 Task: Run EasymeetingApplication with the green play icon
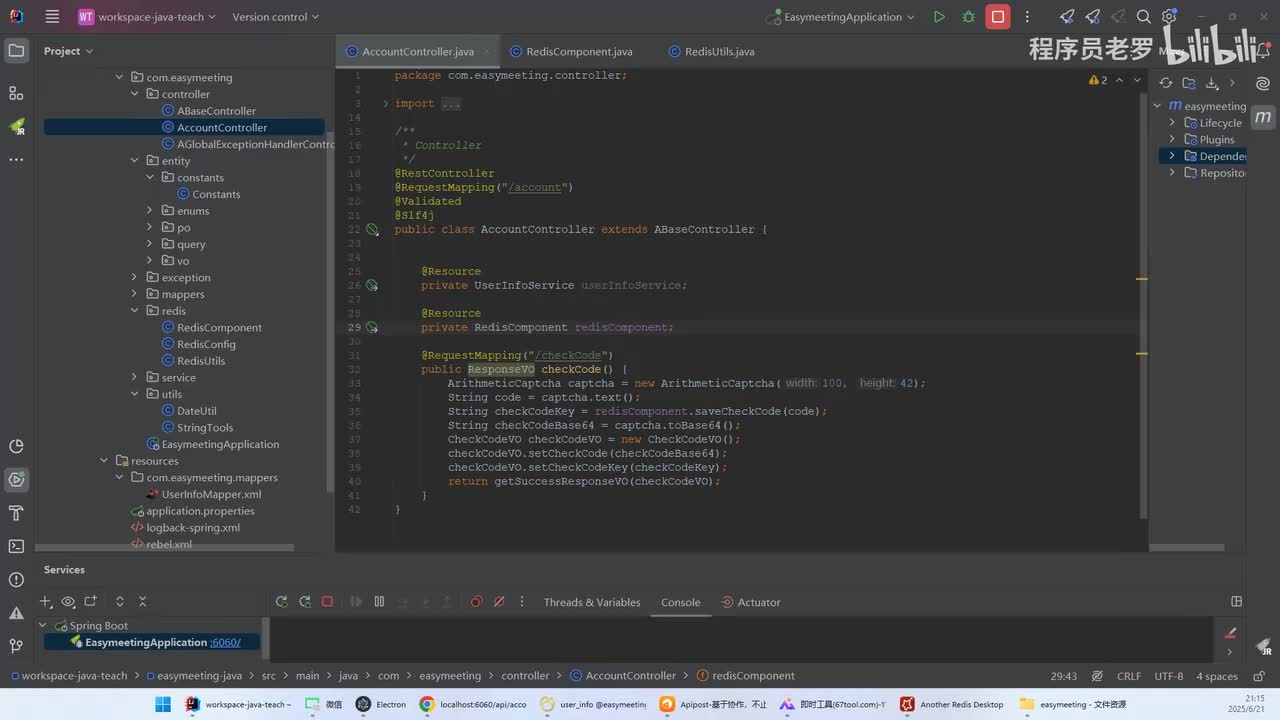pos(938,17)
